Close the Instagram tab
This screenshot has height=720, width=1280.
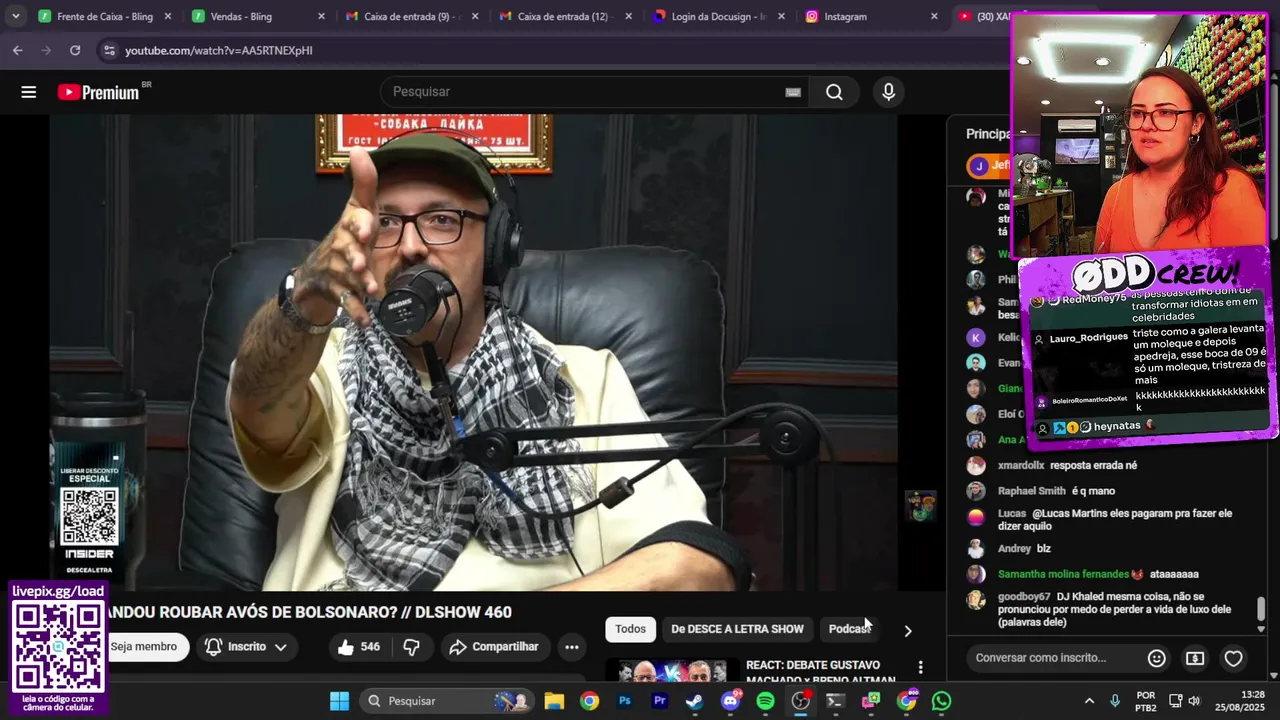[934, 16]
